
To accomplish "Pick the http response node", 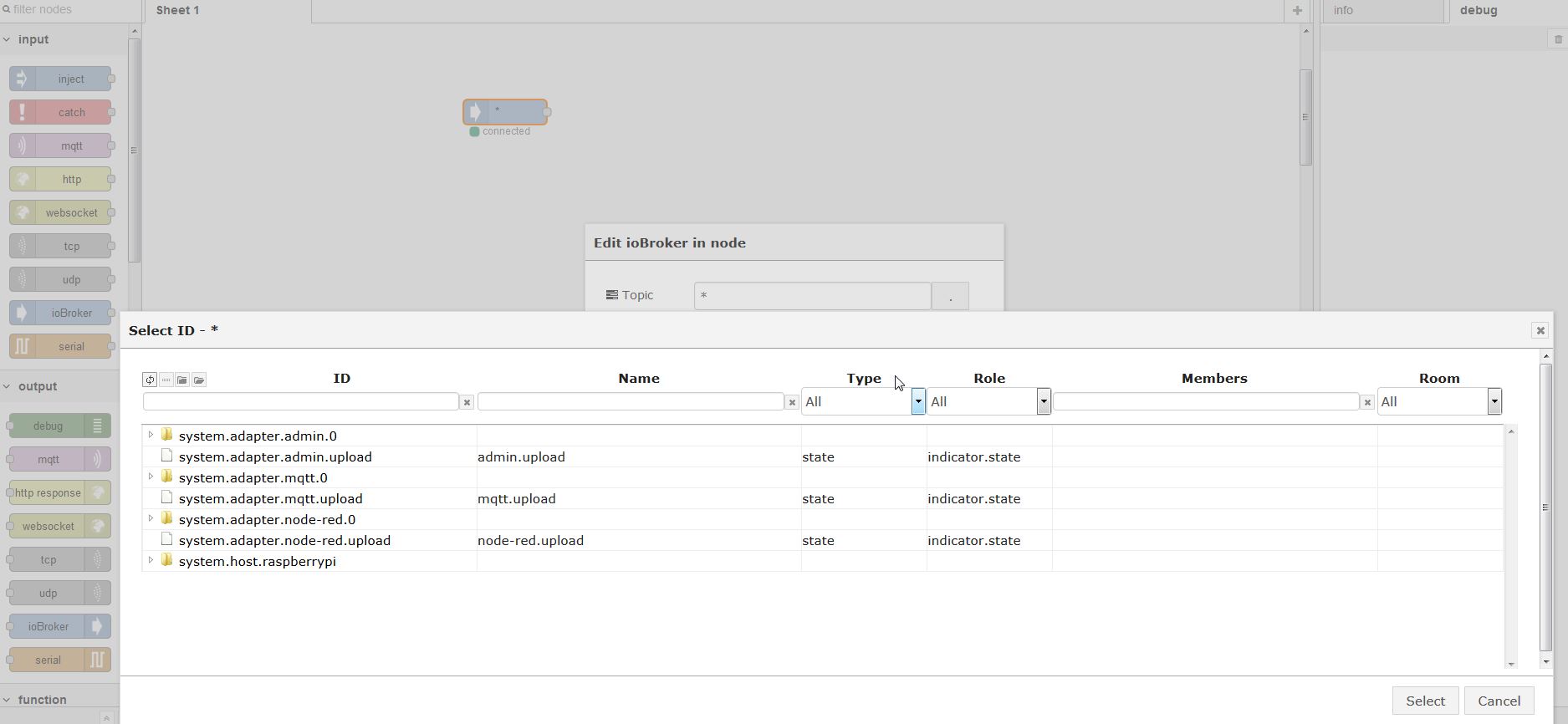I will tap(60, 492).
